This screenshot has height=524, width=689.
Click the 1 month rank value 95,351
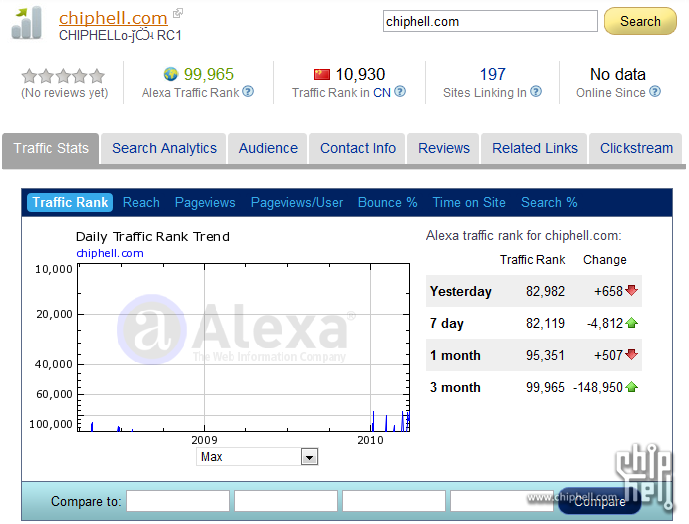pyautogui.click(x=545, y=355)
